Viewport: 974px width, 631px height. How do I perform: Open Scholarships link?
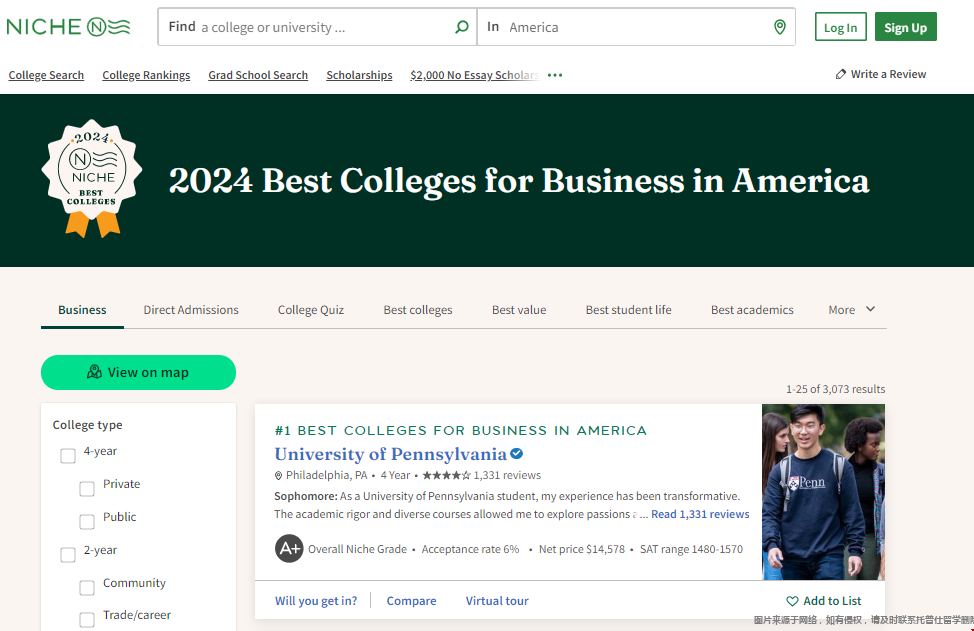(359, 75)
